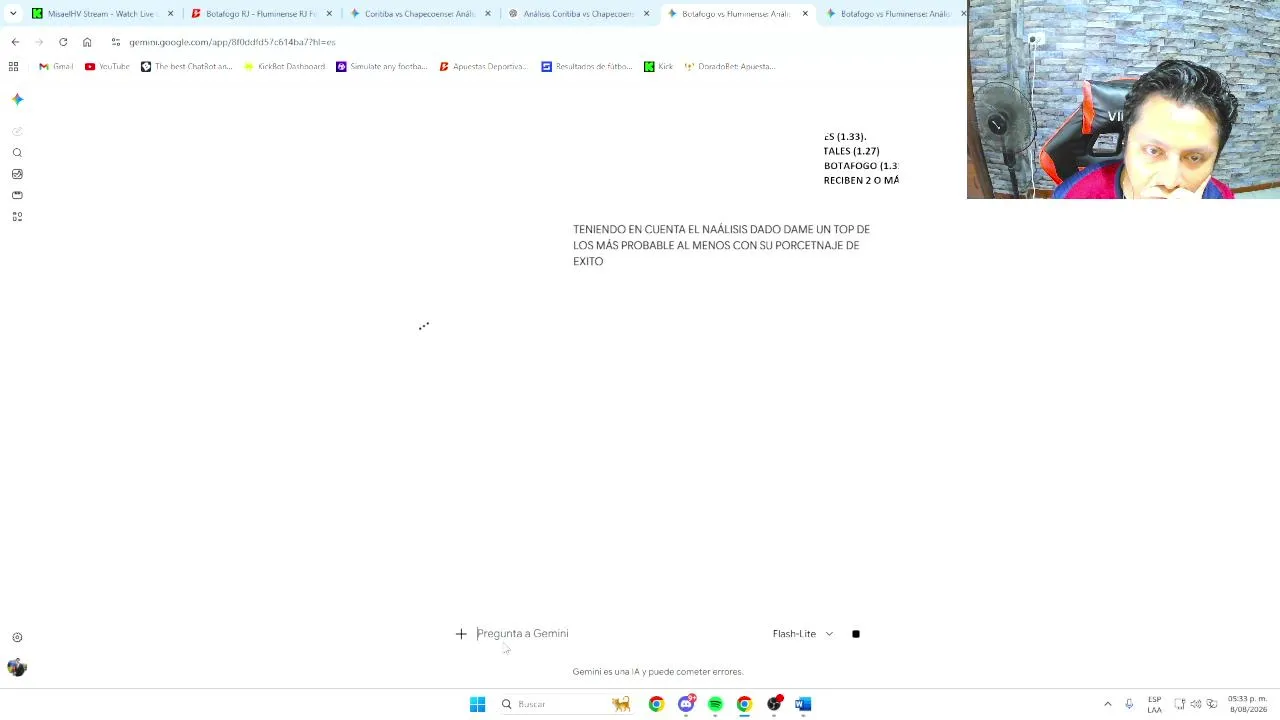Image resolution: width=1280 pixels, height=720 pixels.
Task: Click the taskbar Buscar search box
Action: pyautogui.click(x=567, y=704)
